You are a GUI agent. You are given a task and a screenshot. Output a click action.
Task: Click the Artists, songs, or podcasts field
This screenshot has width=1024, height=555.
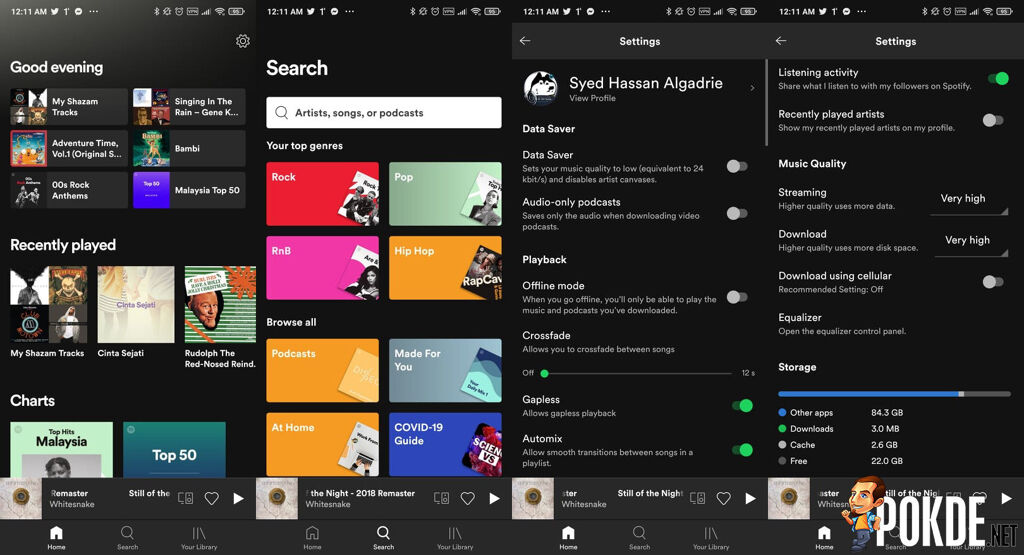point(384,112)
